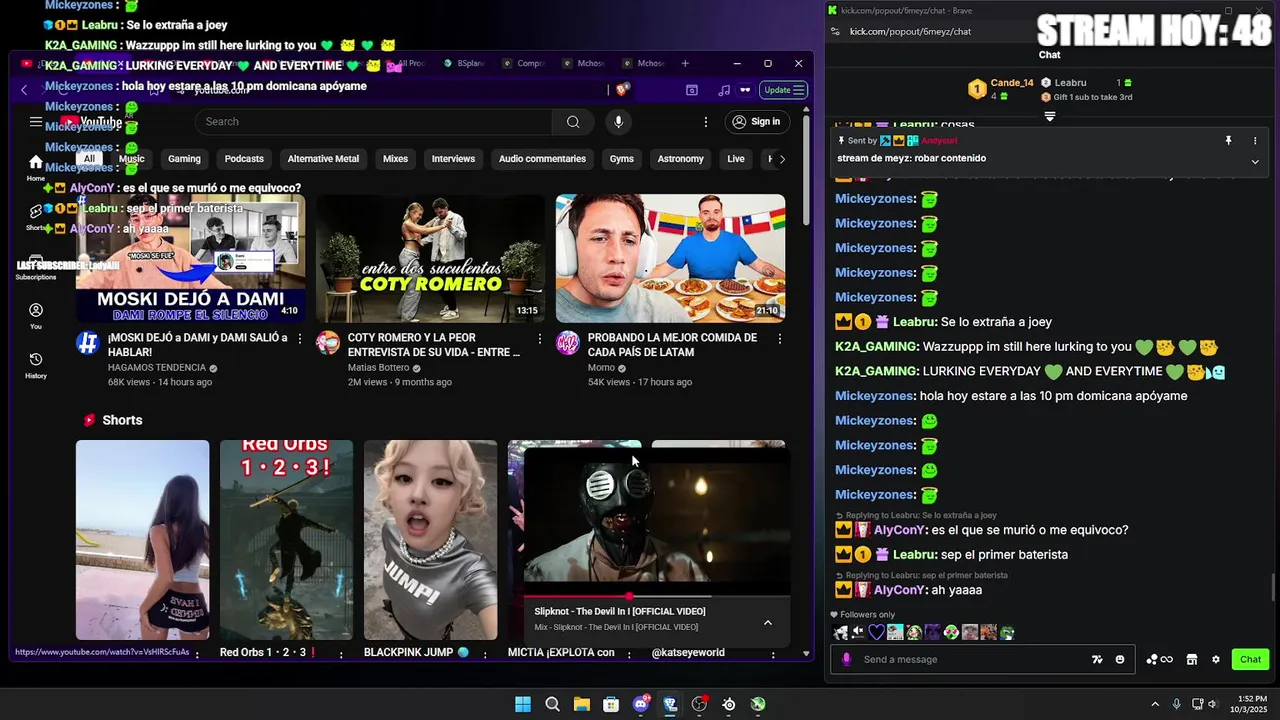The image size is (1280, 720).
Task: Open the LATAM food video thumbnail
Action: click(x=670, y=258)
